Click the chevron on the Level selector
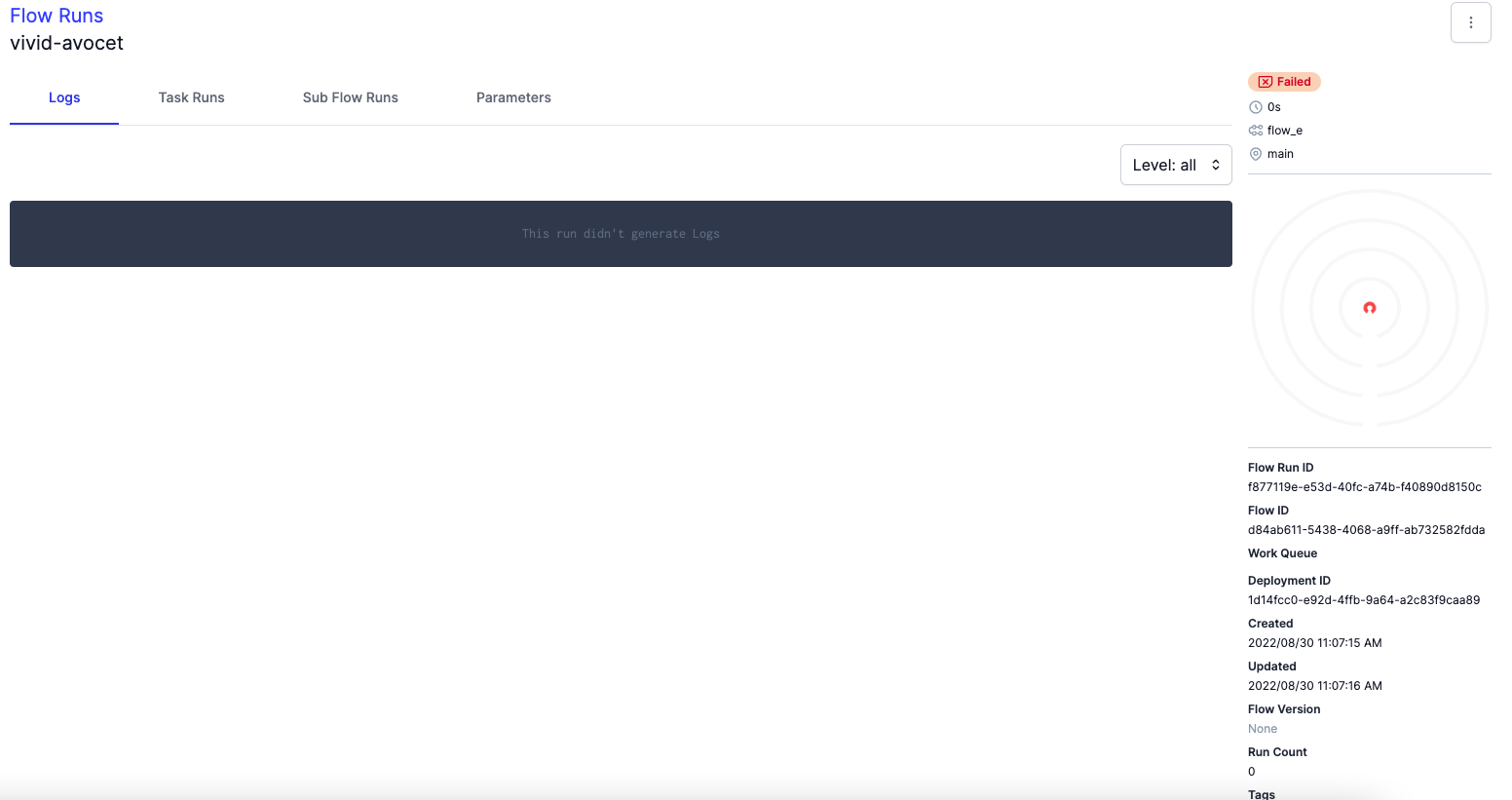1512x800 pixels. [x=1215, y=164]
